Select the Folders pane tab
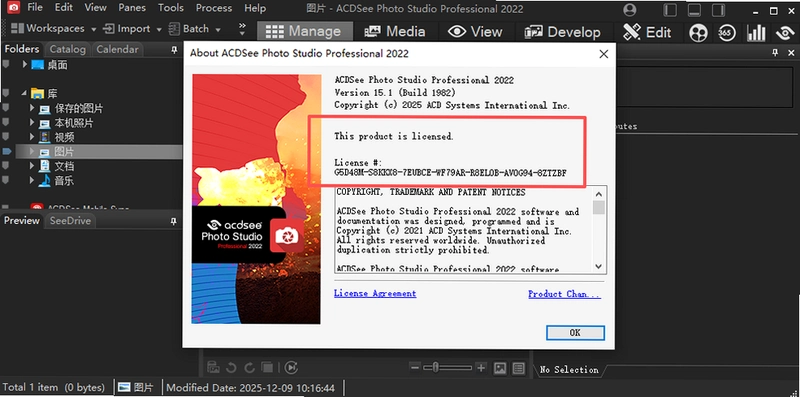The image size is (800, 397). click(x=22, y=49)
